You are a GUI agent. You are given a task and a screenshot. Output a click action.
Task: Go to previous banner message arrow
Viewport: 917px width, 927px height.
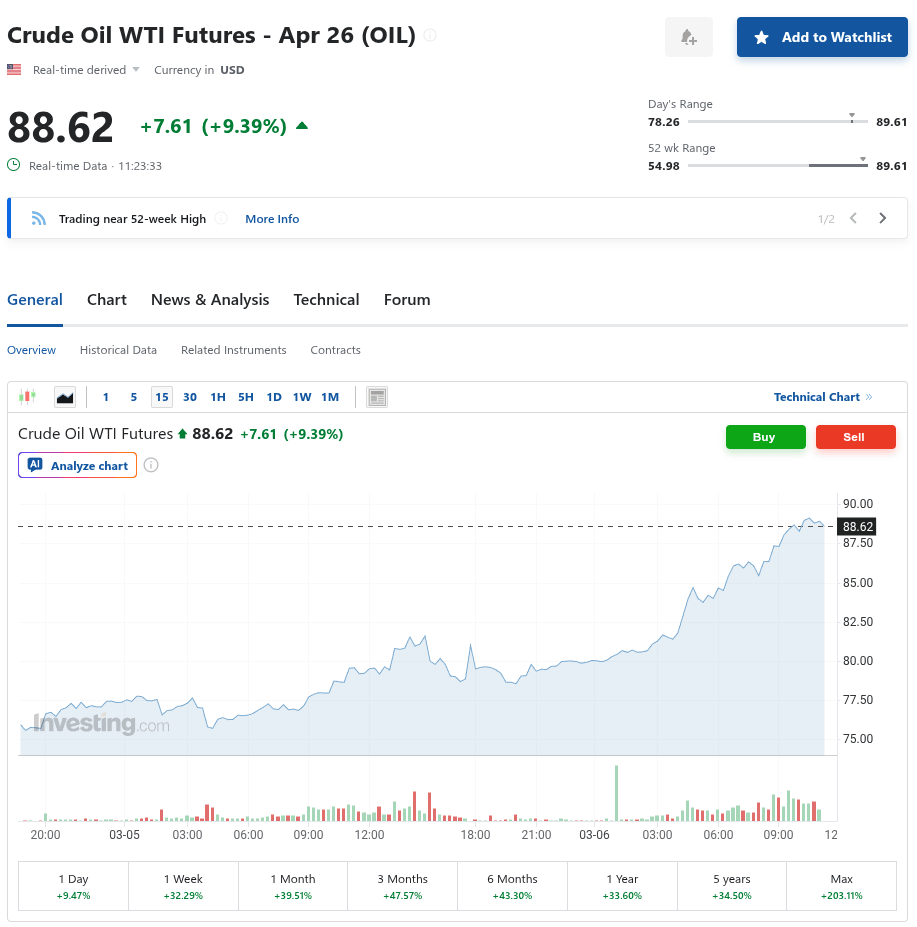853,218
